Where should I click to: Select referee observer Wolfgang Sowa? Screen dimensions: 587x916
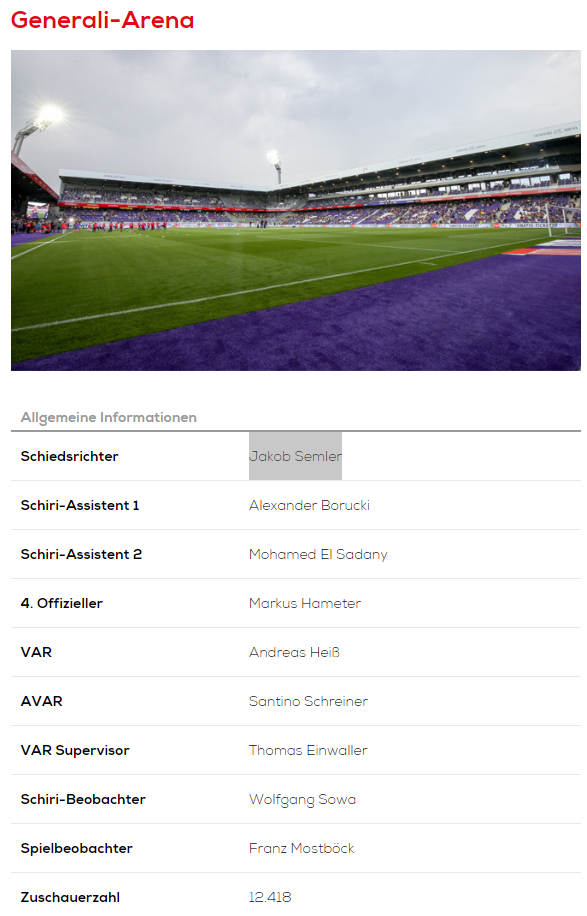point(303,800)
